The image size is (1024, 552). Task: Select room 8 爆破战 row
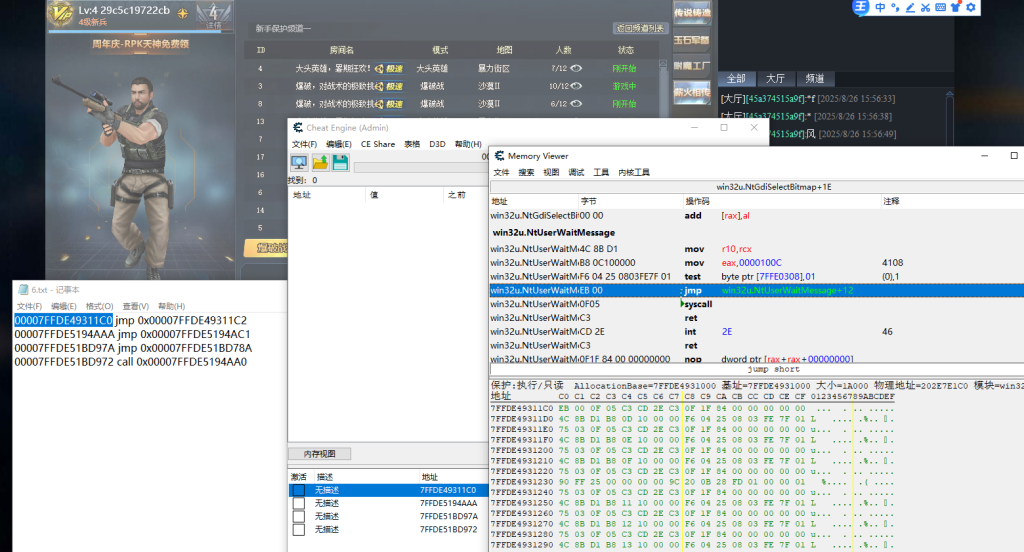451,103
